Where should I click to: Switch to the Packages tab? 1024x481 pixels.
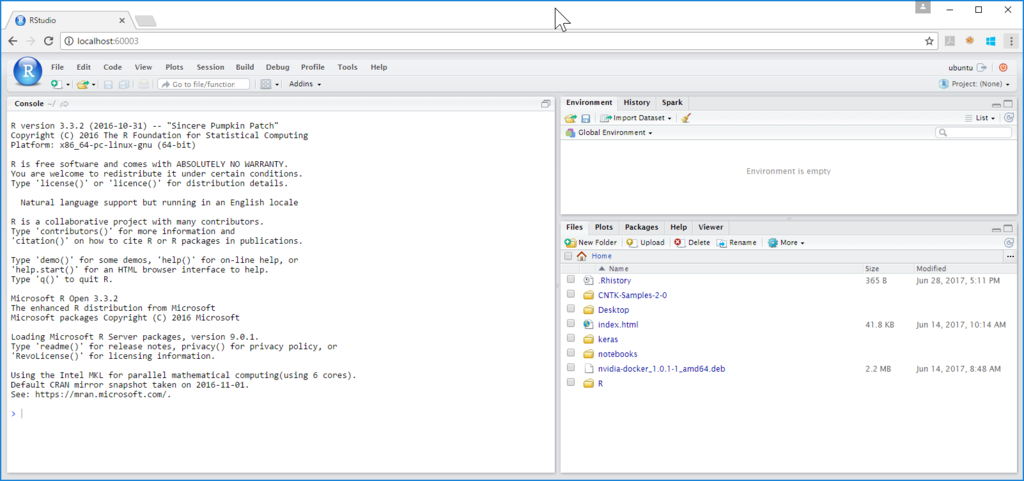[x=641, y=227]
